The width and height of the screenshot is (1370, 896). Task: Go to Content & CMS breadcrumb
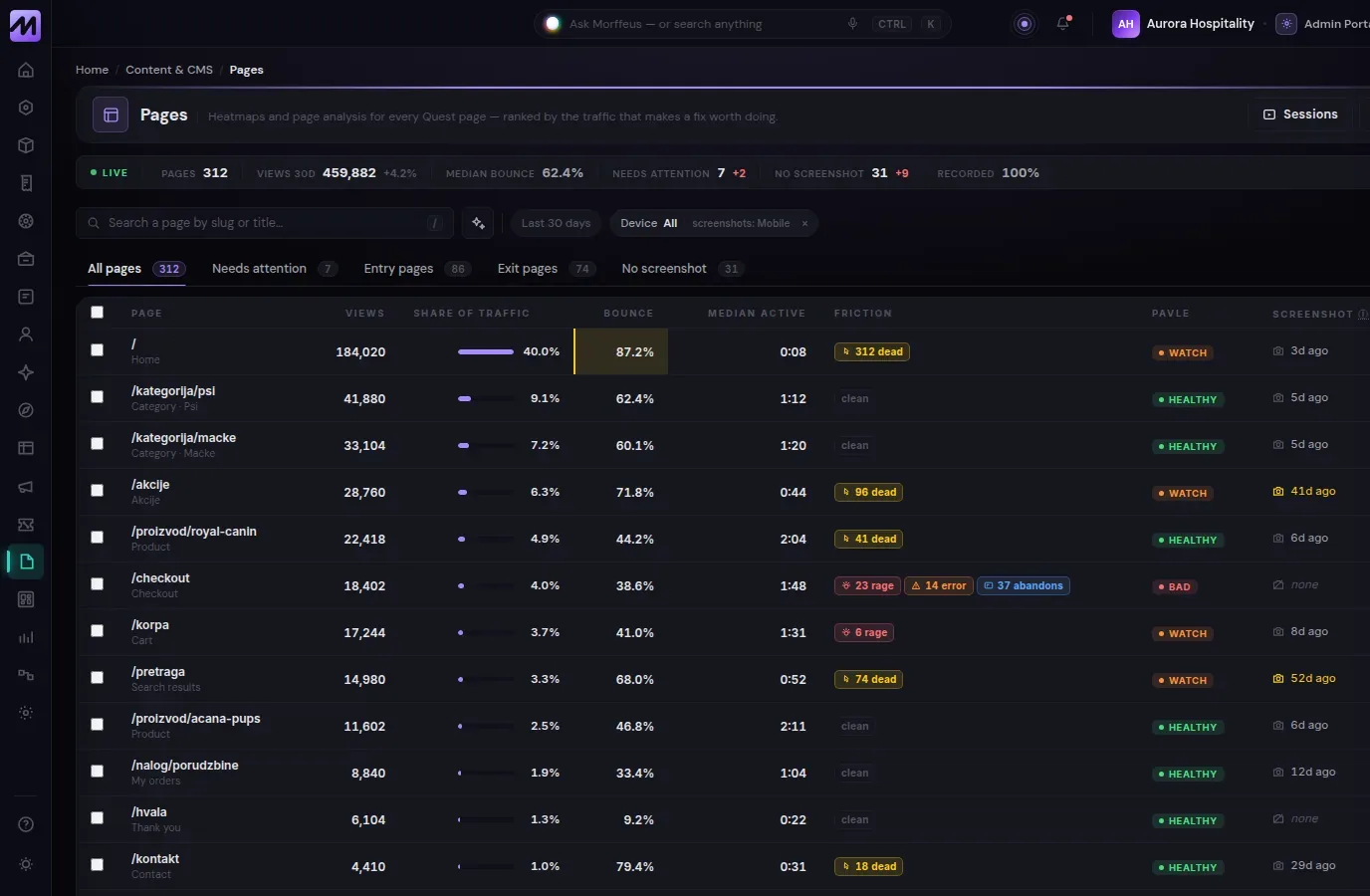pos(169,70)
